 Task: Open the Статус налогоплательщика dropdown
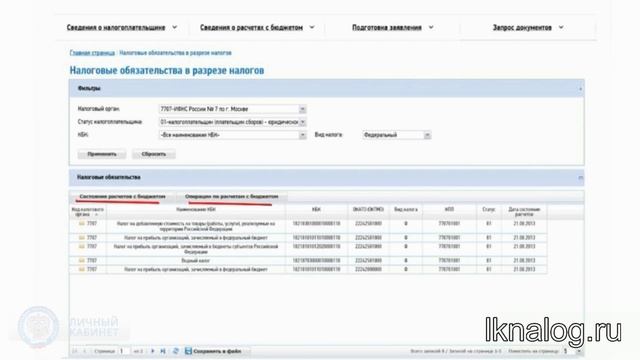click(x=302, y=122)
